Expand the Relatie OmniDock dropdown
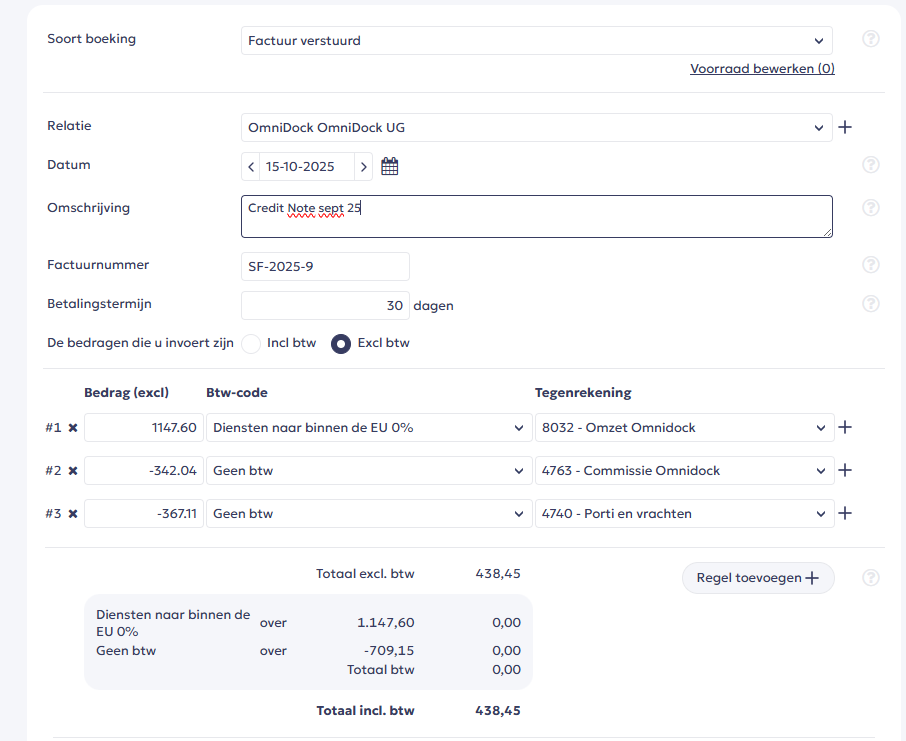The width and height of the screenshot is (906, 741). pyautogui.click(x=536, y=128)
